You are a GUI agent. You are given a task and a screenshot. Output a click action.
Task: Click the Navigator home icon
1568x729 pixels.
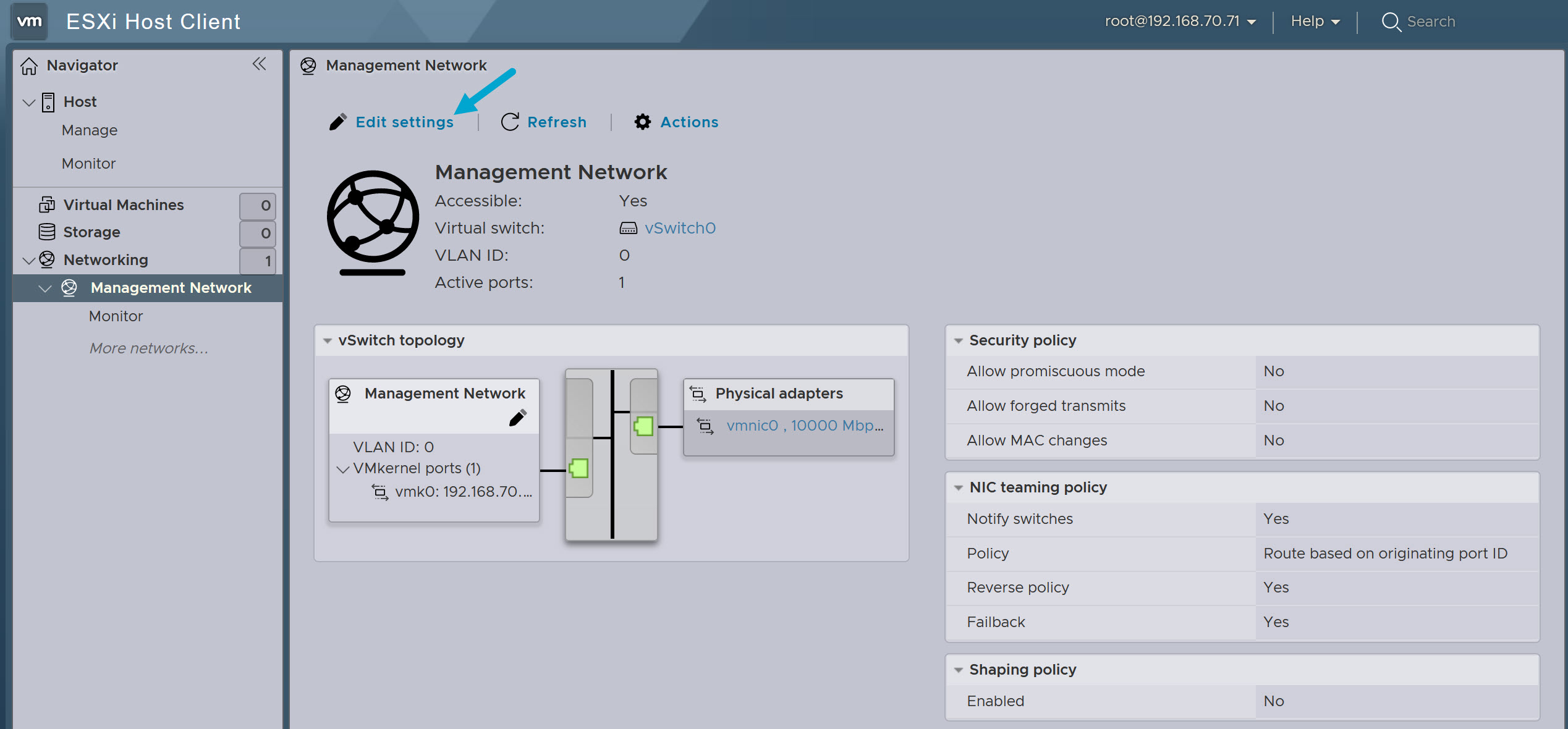click(x=29, y=65)
